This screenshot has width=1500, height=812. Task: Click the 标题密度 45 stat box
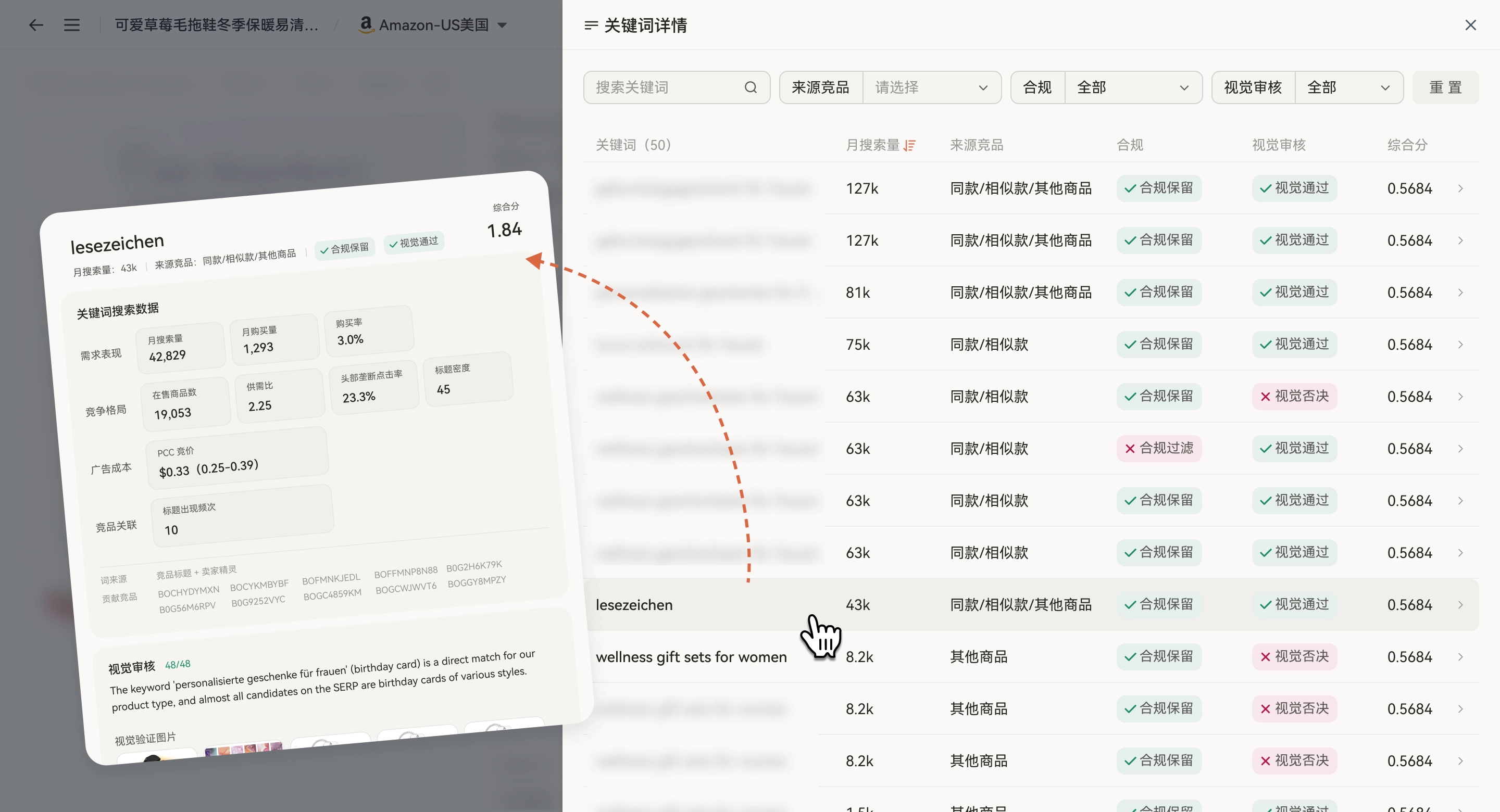tap(468, 379)
